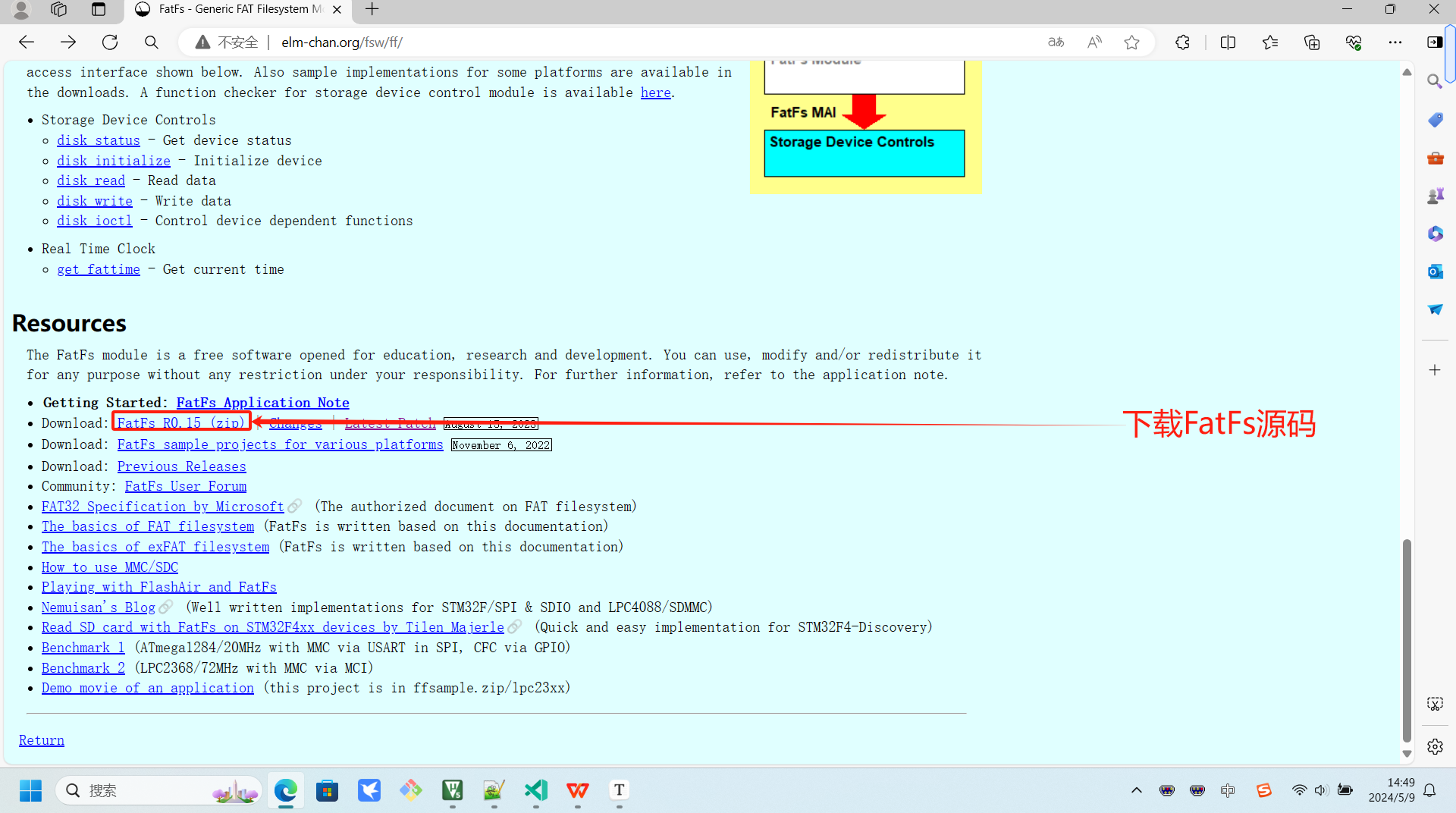Image resolution: width=1456 pixels, height=813 pixels.
Task: Open the disk_read link
Action: tap(91, 180)
